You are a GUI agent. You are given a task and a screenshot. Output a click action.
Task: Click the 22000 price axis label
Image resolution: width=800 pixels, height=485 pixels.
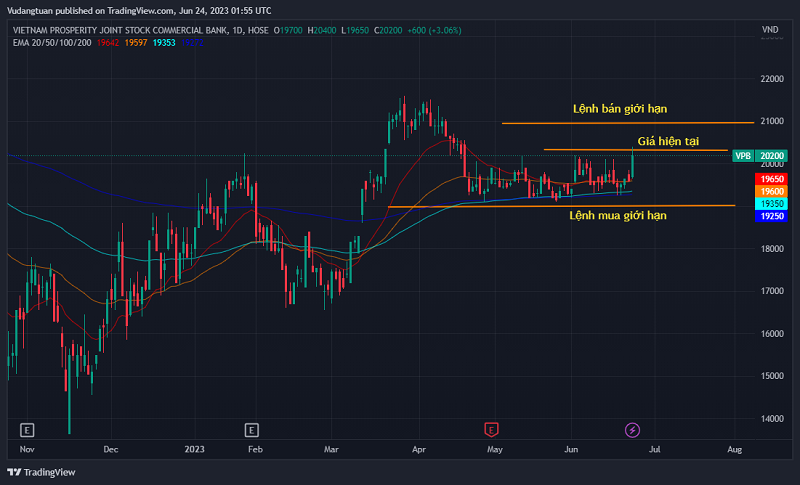pos(769,78)
